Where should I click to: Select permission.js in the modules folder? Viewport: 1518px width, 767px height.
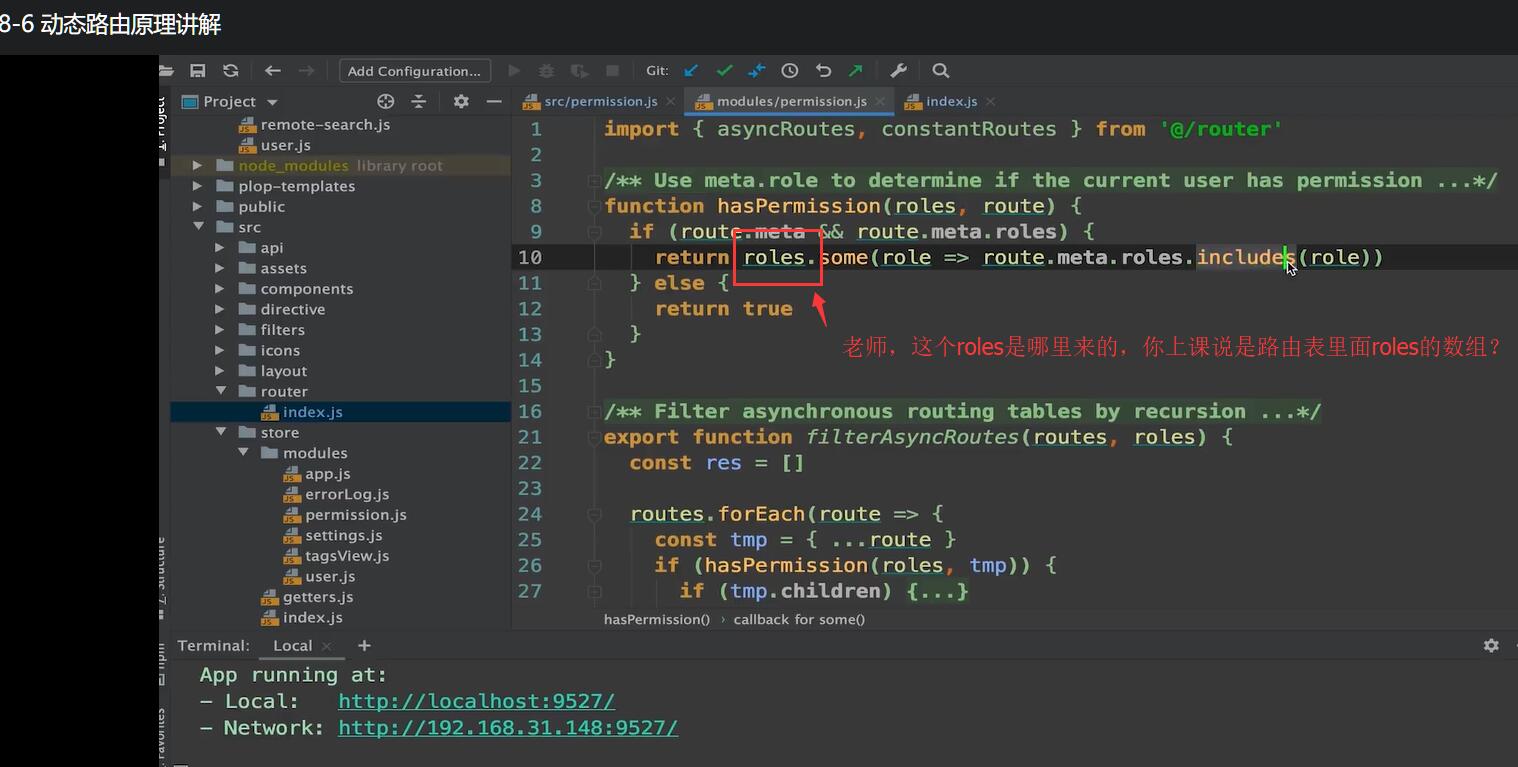[355, 515]
